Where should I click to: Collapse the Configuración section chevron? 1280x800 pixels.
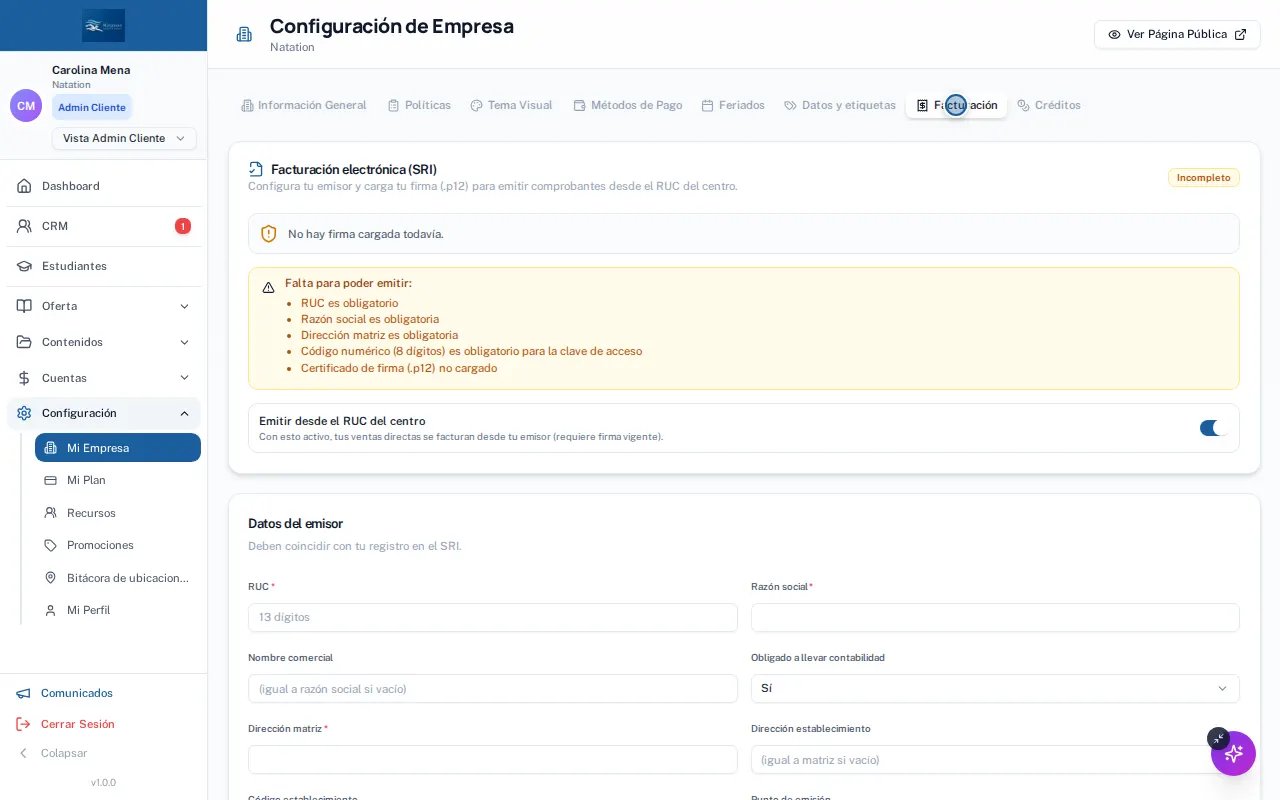pyautogui.click(x=184, y=413)
